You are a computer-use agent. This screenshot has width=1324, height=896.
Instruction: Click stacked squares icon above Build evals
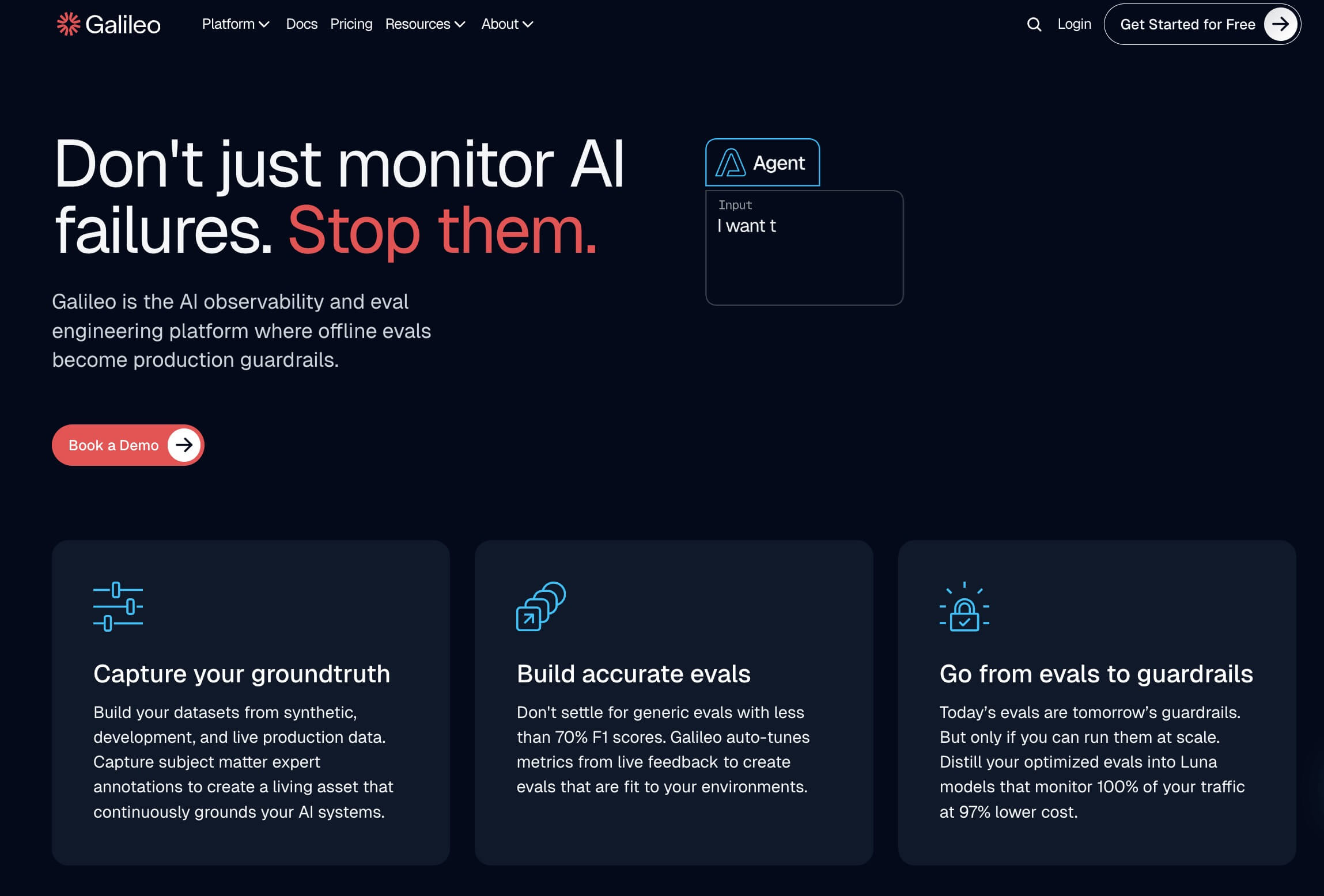(540, 606)
